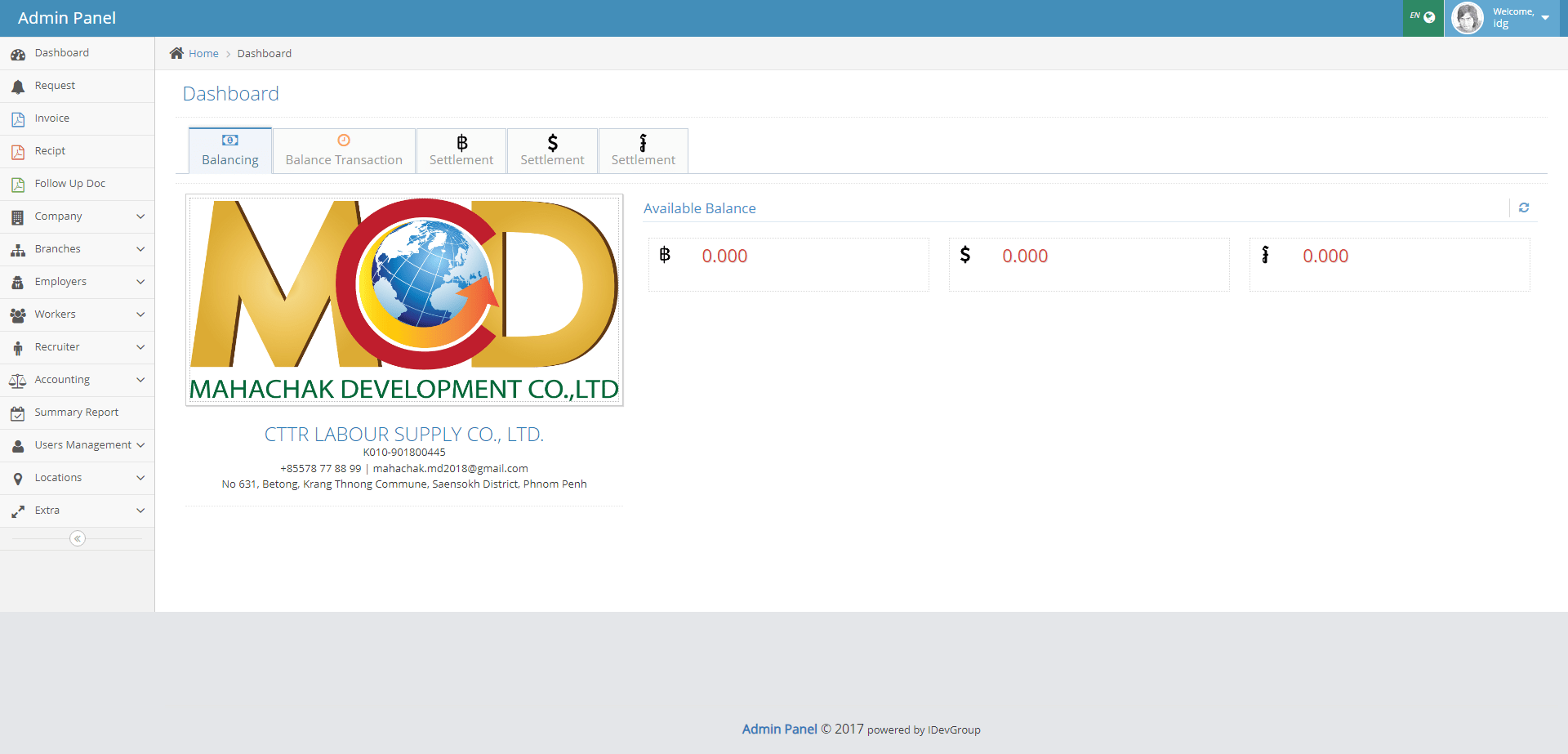The width and height of the screenshot is (1568, 754).
Task: Click the Admin Panel footer link
Action: 779,729
